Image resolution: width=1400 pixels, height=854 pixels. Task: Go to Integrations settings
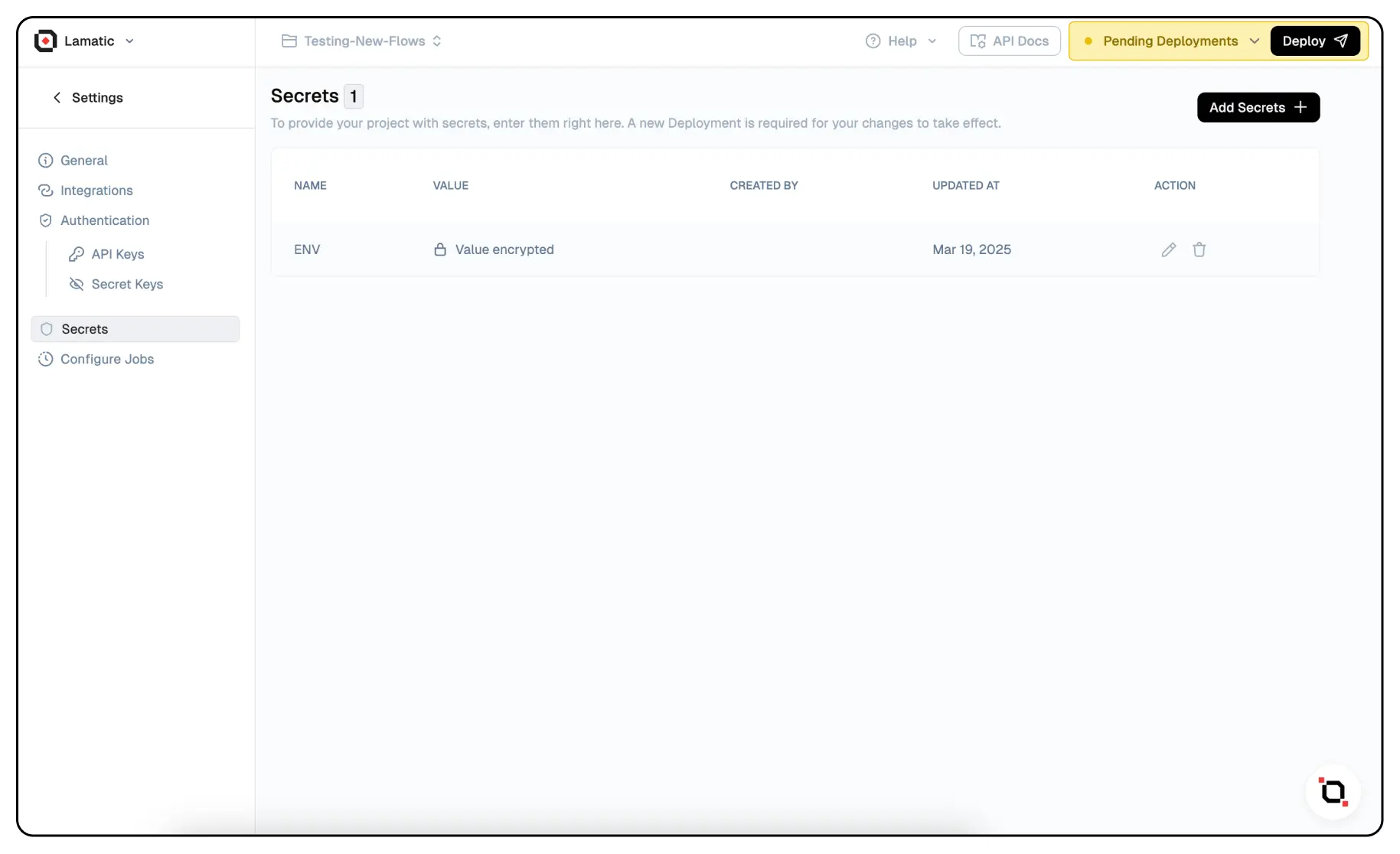click(x=96, y=191)
